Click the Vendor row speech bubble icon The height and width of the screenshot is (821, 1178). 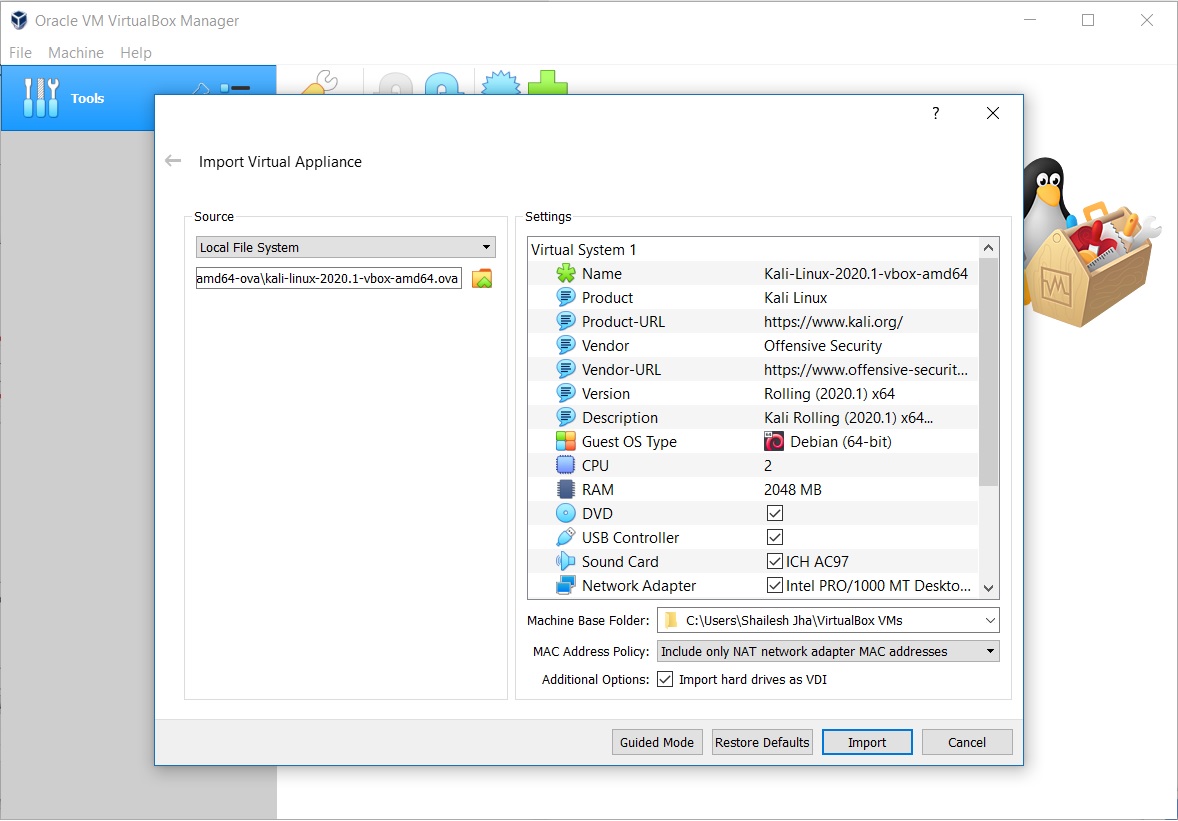coord(566,346)
